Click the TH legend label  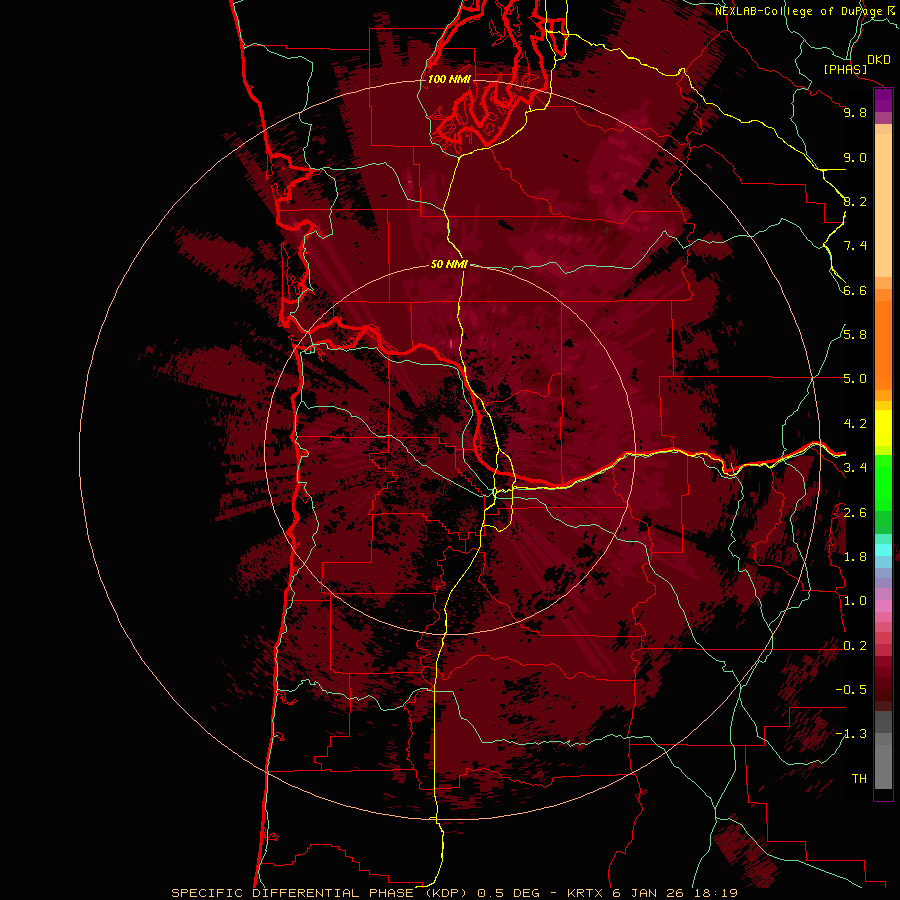coord(859,779)
